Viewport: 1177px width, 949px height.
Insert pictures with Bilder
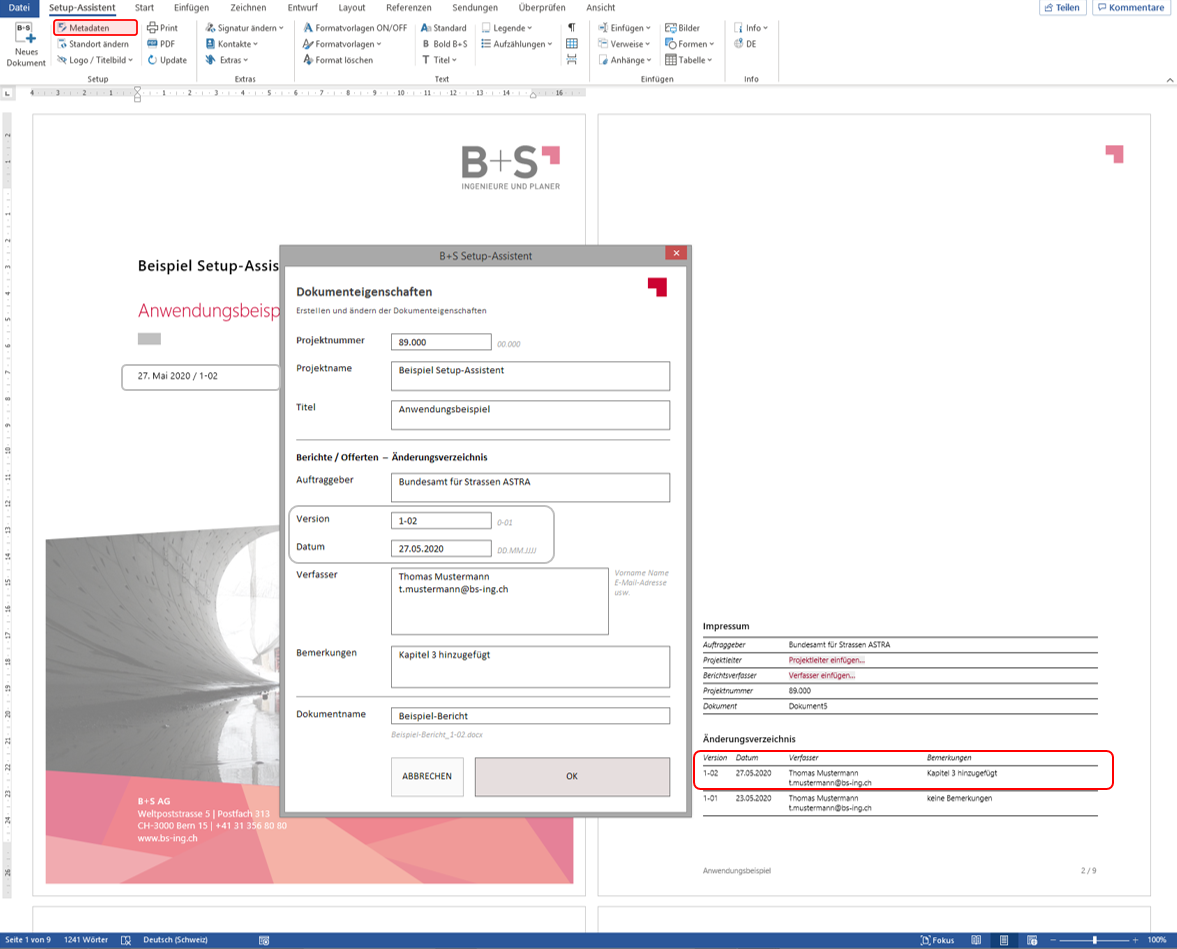pyautogui.click(x=682, y=28)
